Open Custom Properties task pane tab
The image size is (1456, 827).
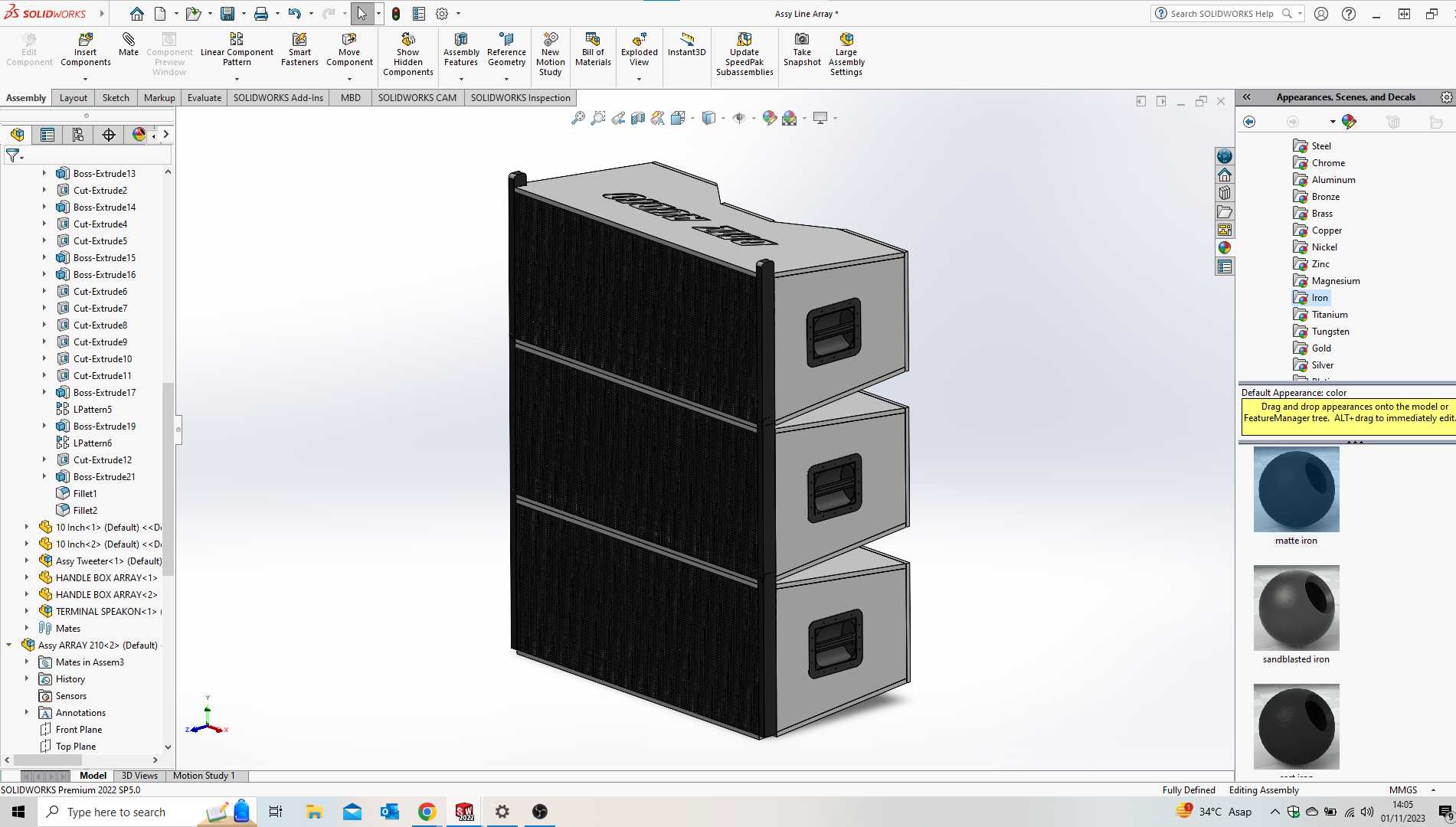[x=1225, y=266]
